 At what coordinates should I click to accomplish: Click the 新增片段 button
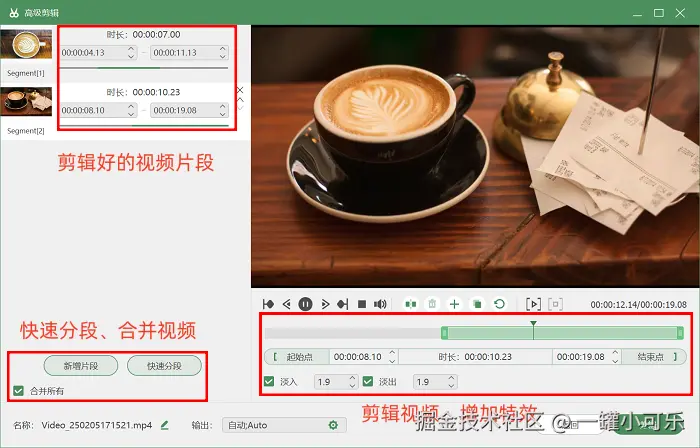tap(81, 366)
